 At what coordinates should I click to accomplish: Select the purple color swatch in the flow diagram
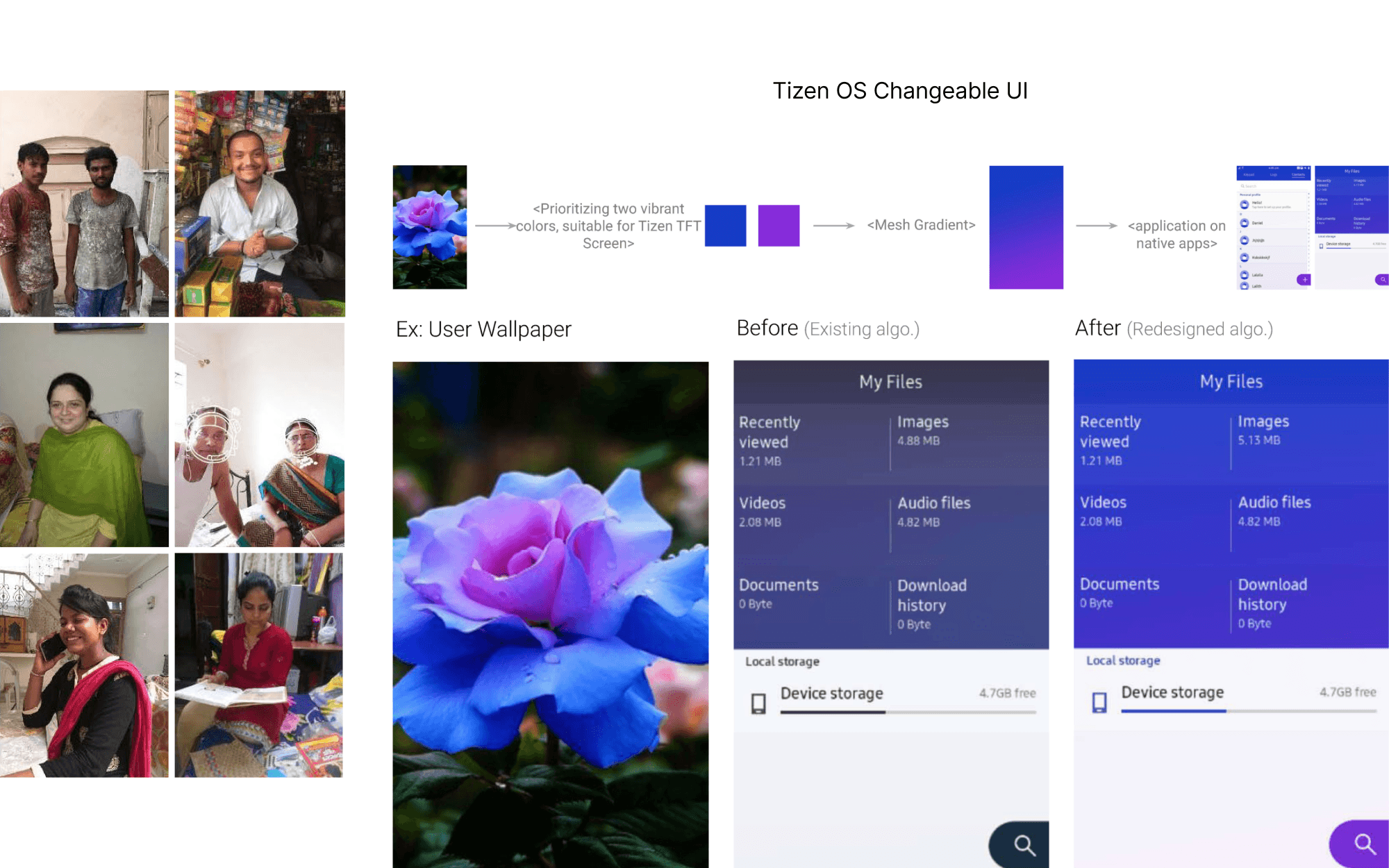778,225
